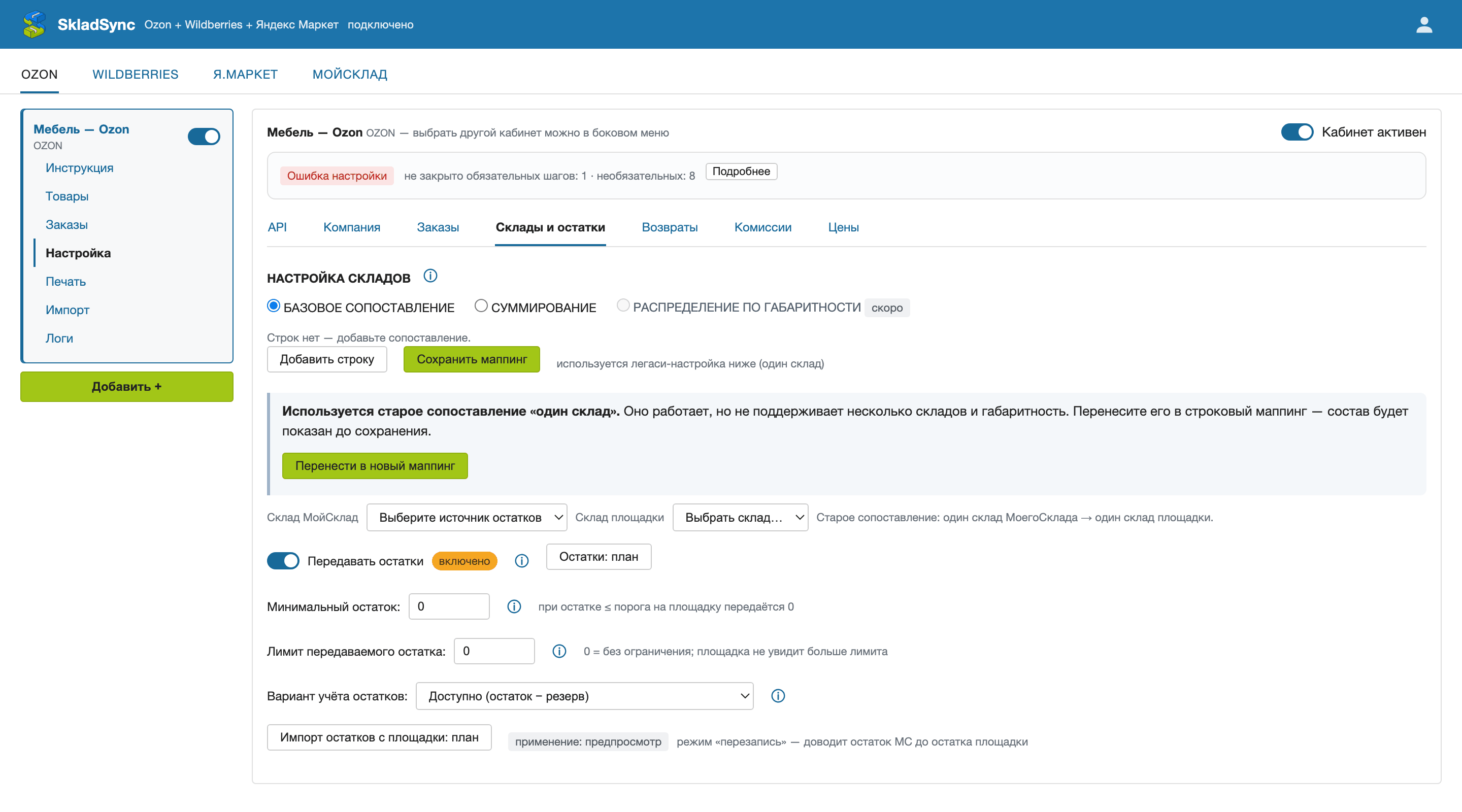Open the Компания settings tab
This screenshot has width=1462, height=812.
click(352, 227)
